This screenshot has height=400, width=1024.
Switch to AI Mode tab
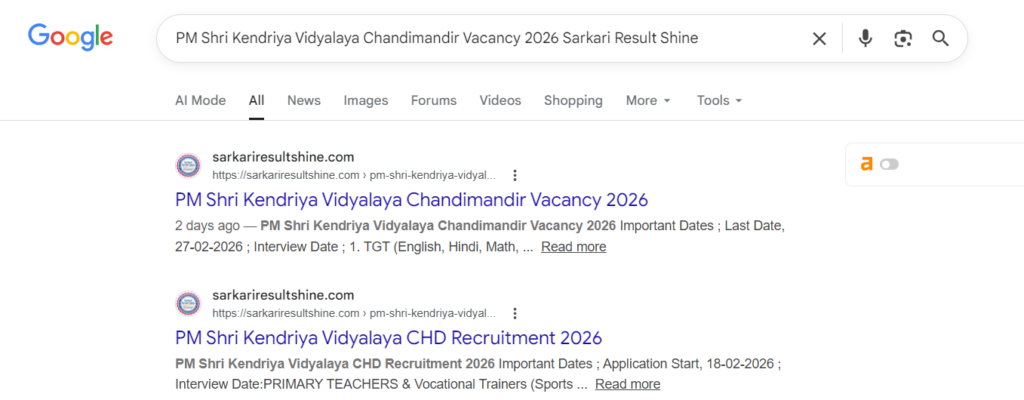[x=200, y=100]
